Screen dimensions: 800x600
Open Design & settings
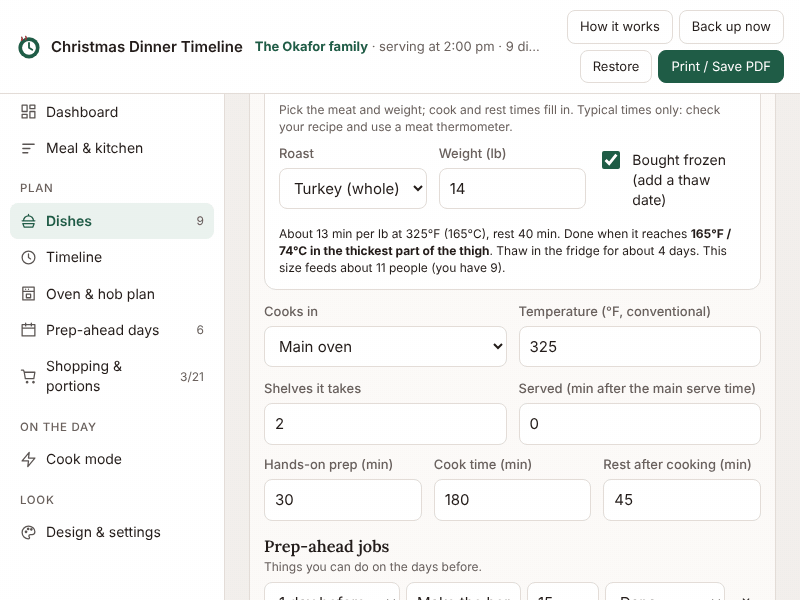(112, 532)
